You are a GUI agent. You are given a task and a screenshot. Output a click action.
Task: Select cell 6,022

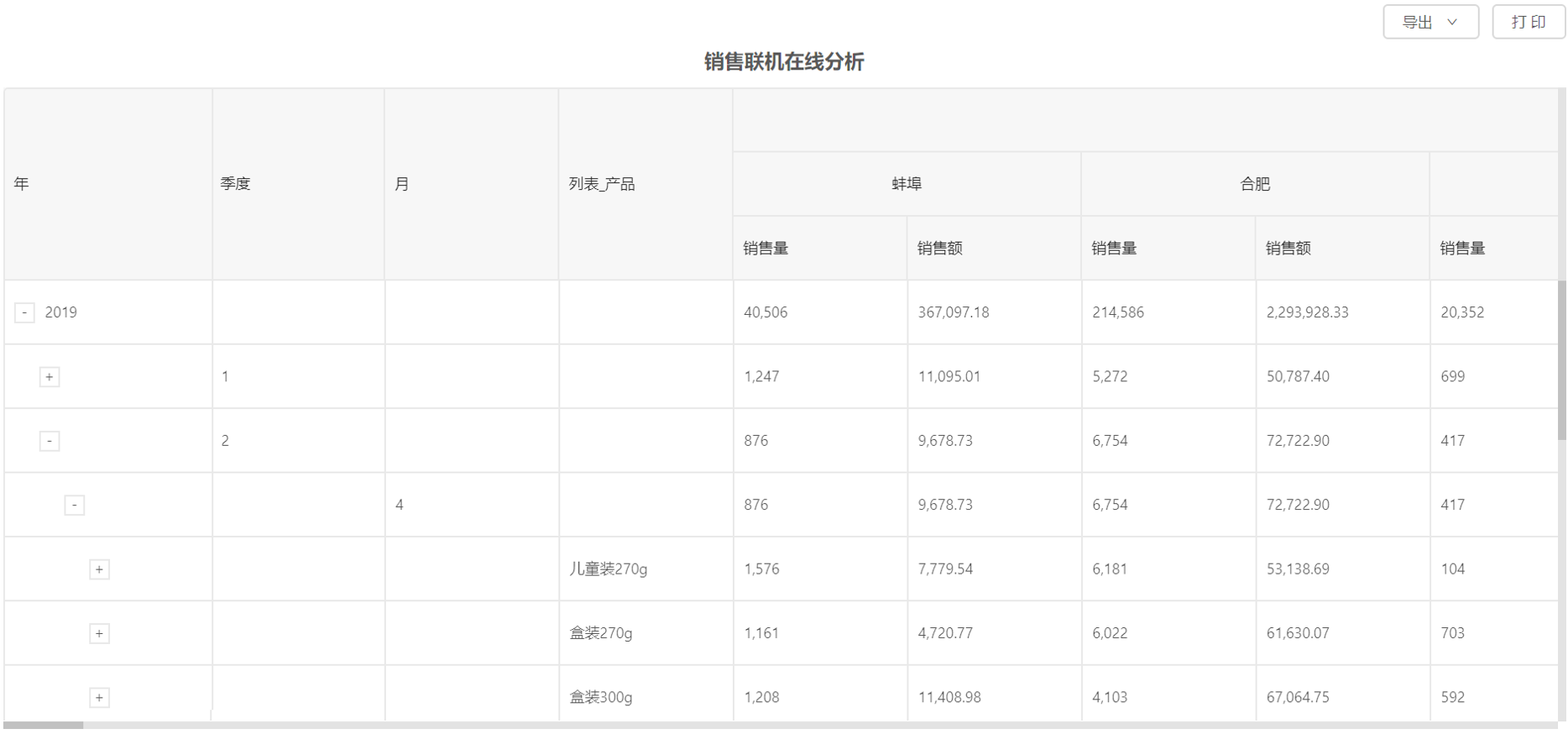pyautogui.click(x=1168, y=633)
